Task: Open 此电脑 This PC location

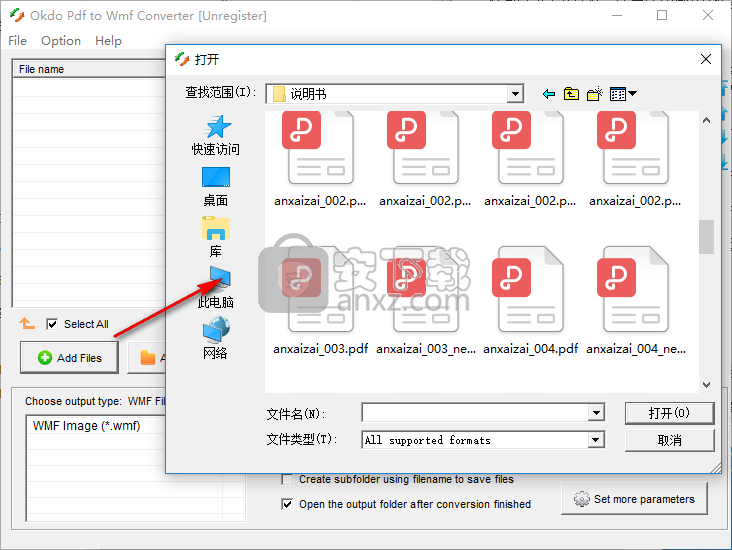Action: coord(216,288)
